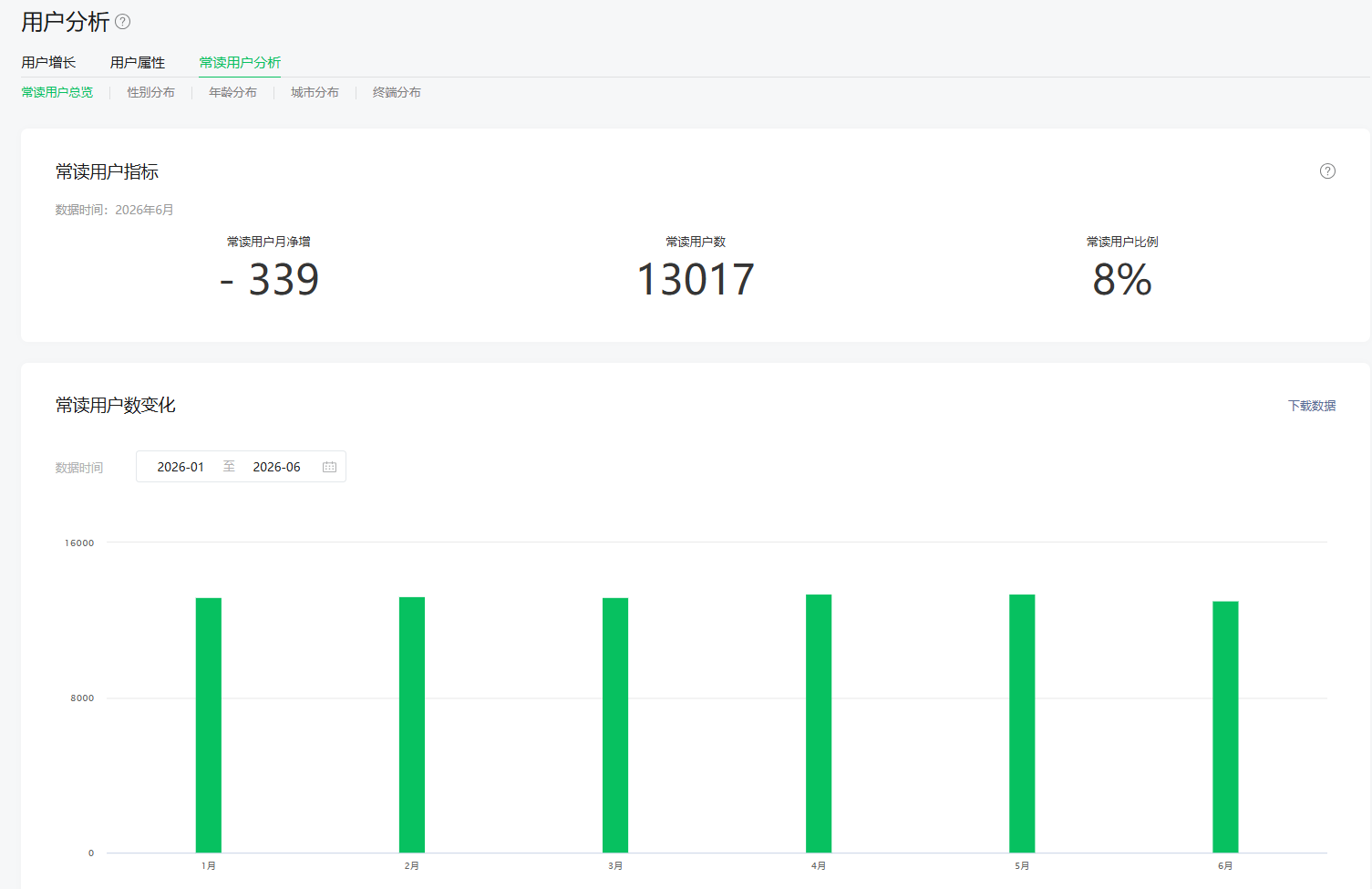Image resolution: width=1372 pixels, height=889 pixels.
Task: Click the help icon in 常读用户指标 card
Action: [x=1327, y=171]
